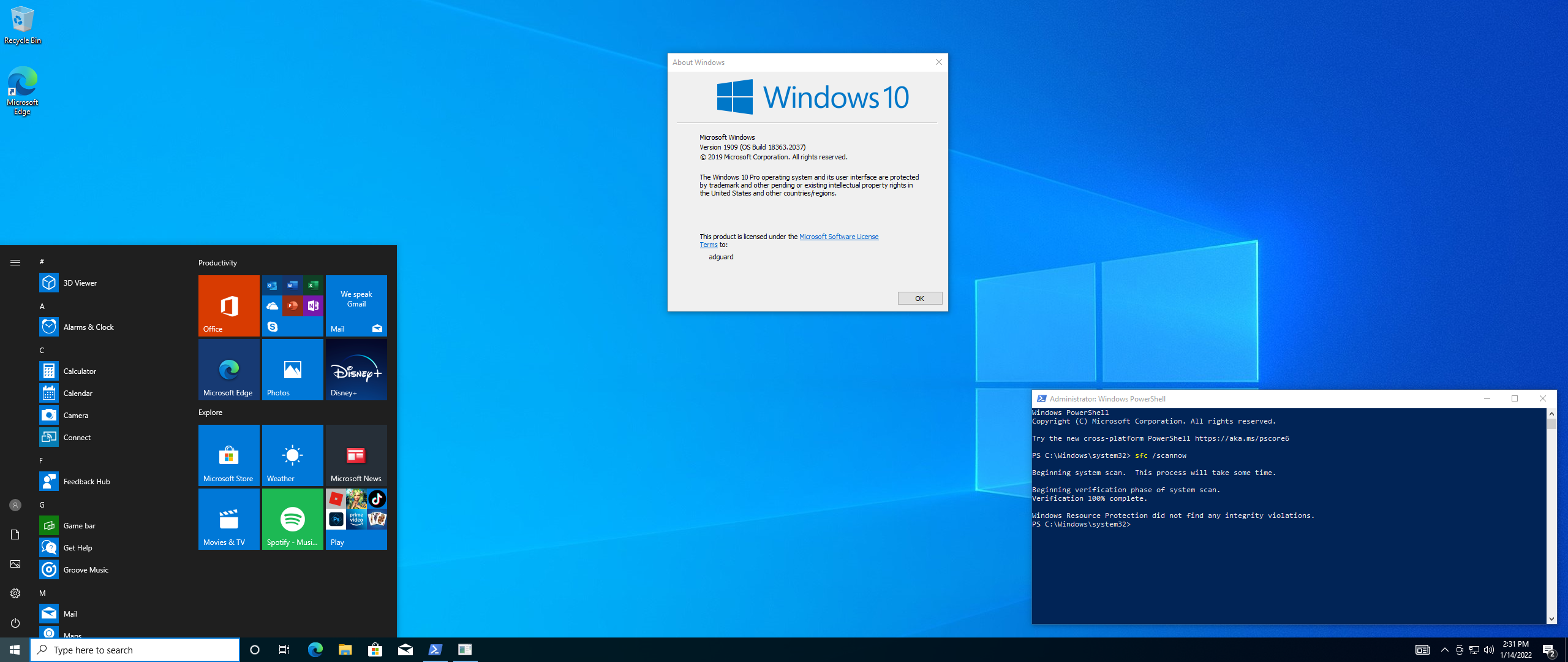This screenshot has height=662, width=1568.
Task: Open 3D Viewer from the app list
Action: point(110,283)
